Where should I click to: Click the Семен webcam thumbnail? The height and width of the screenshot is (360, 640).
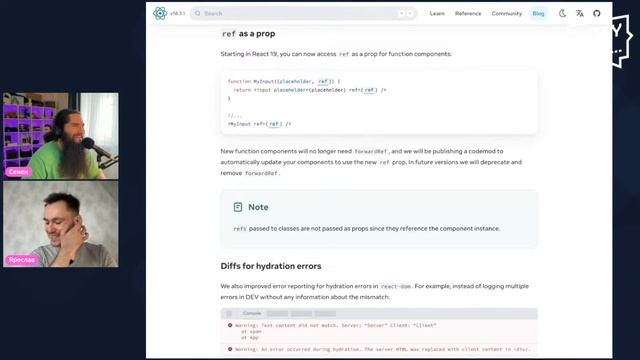coord(61,136)
